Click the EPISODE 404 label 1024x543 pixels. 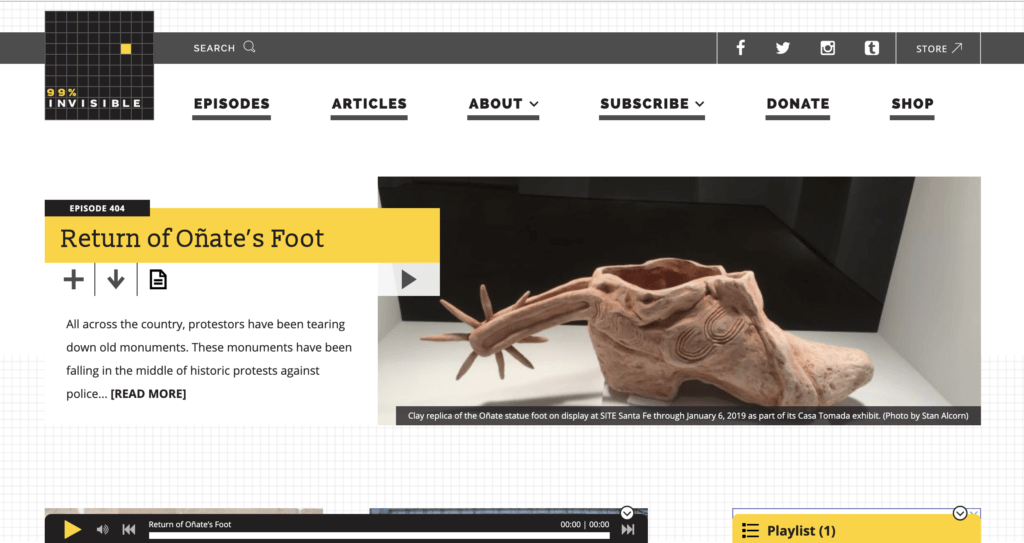click(97, 208)
